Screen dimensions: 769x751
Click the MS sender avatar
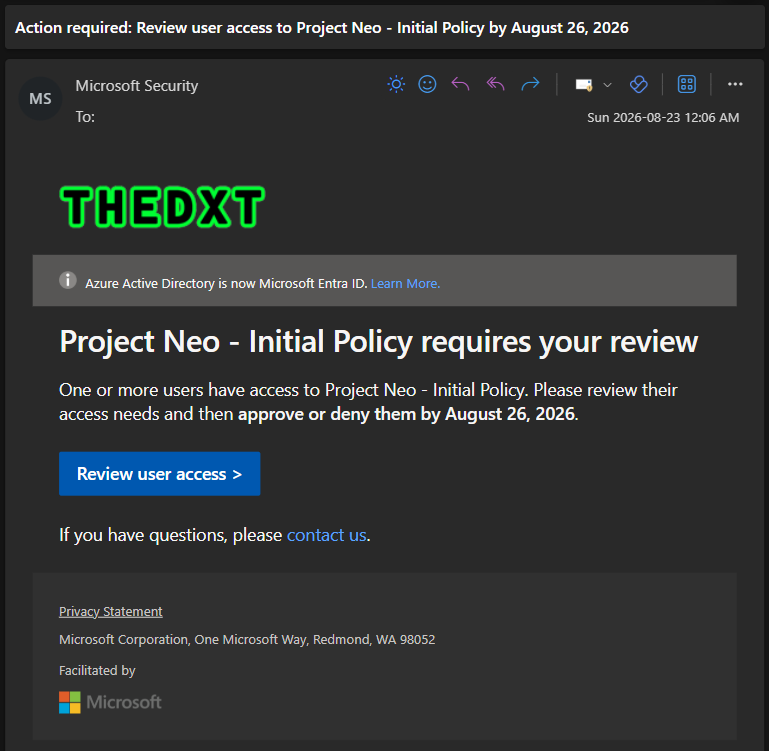pos(40,99)
